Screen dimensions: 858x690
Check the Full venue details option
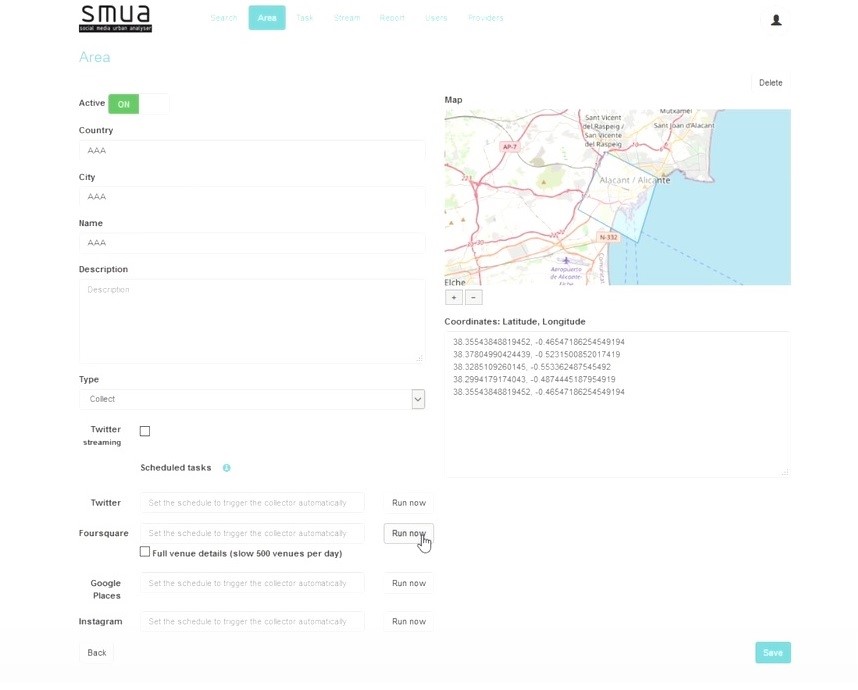coord(144,552)
